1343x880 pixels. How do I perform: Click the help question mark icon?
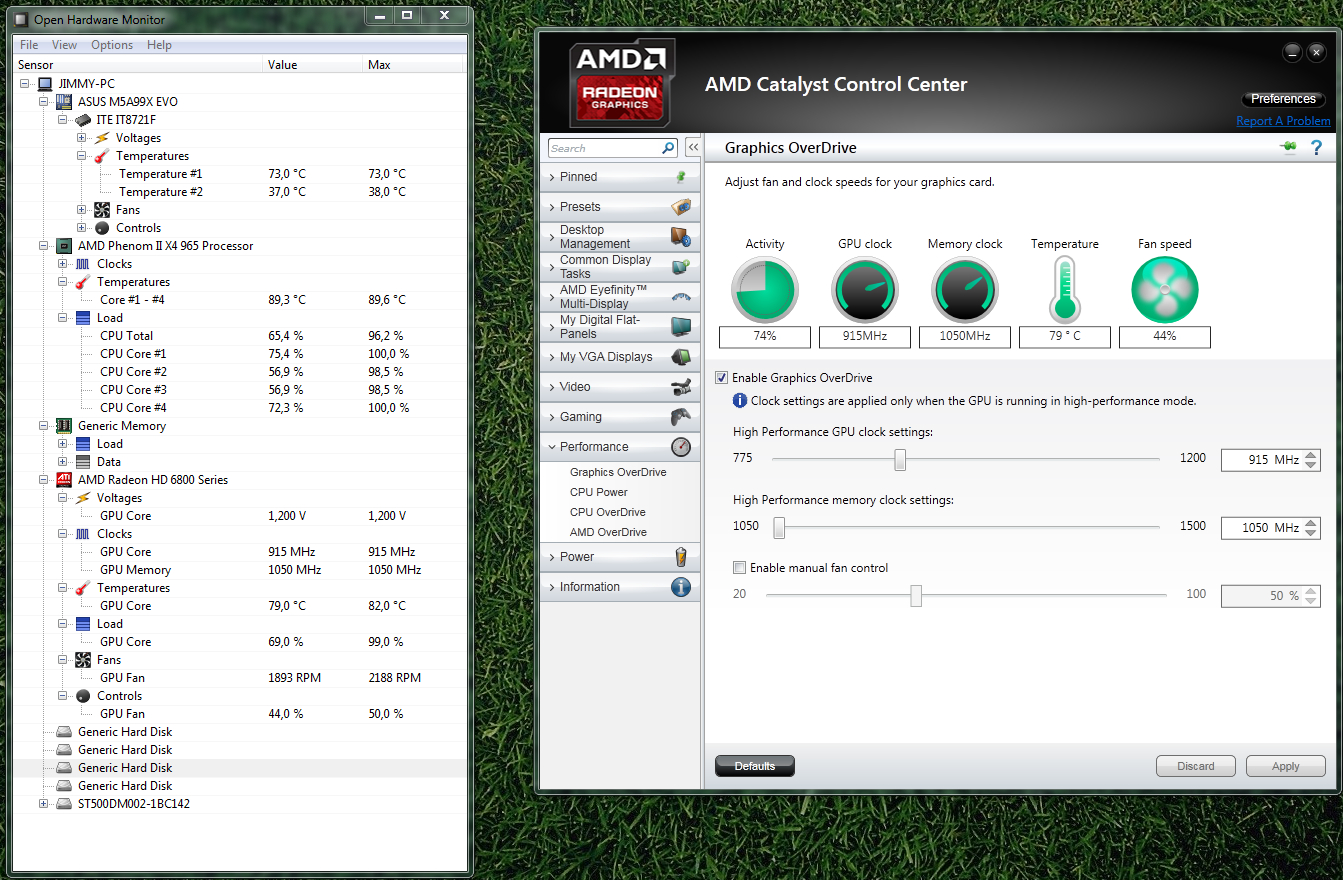[x=1316, y=148]
